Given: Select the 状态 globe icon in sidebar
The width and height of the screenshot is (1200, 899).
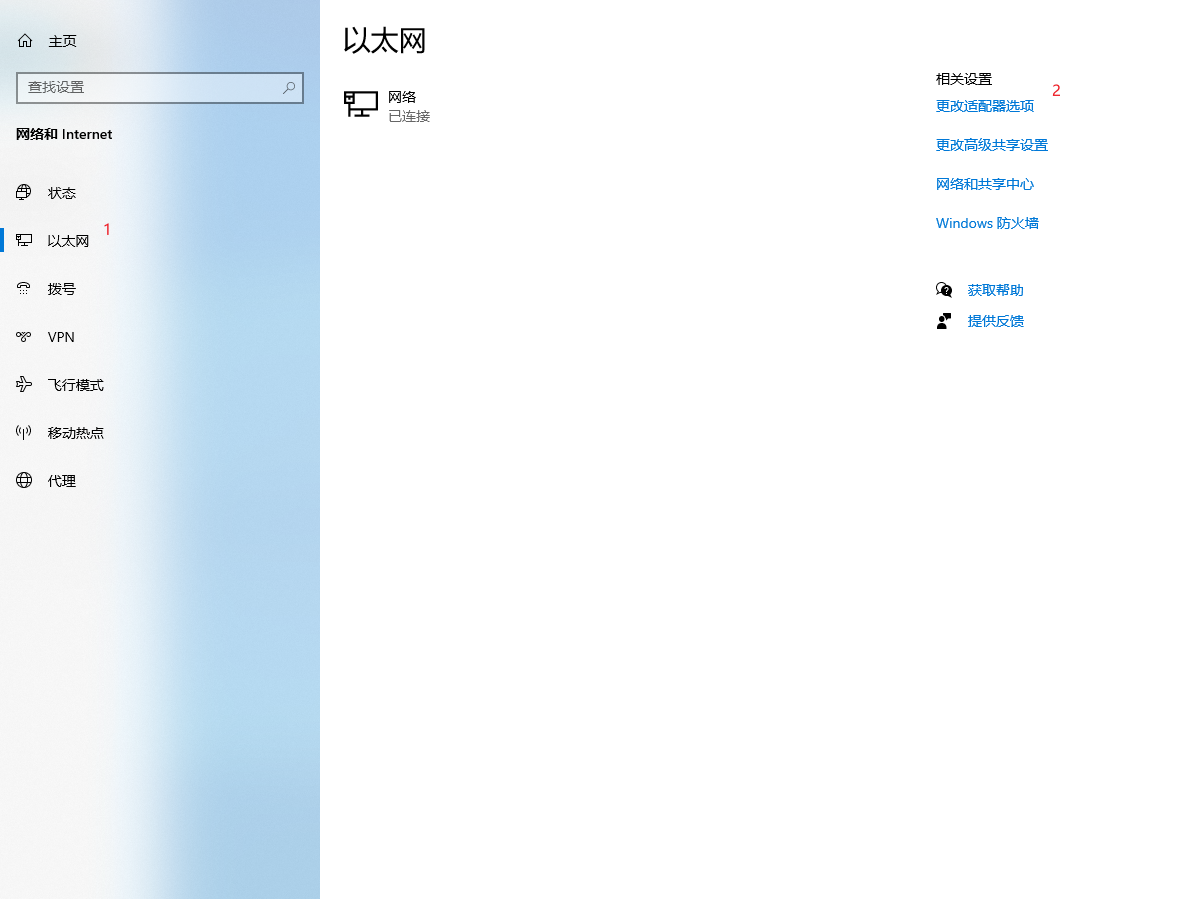Looking at the screenshot, I should click(x=24, y=193).
